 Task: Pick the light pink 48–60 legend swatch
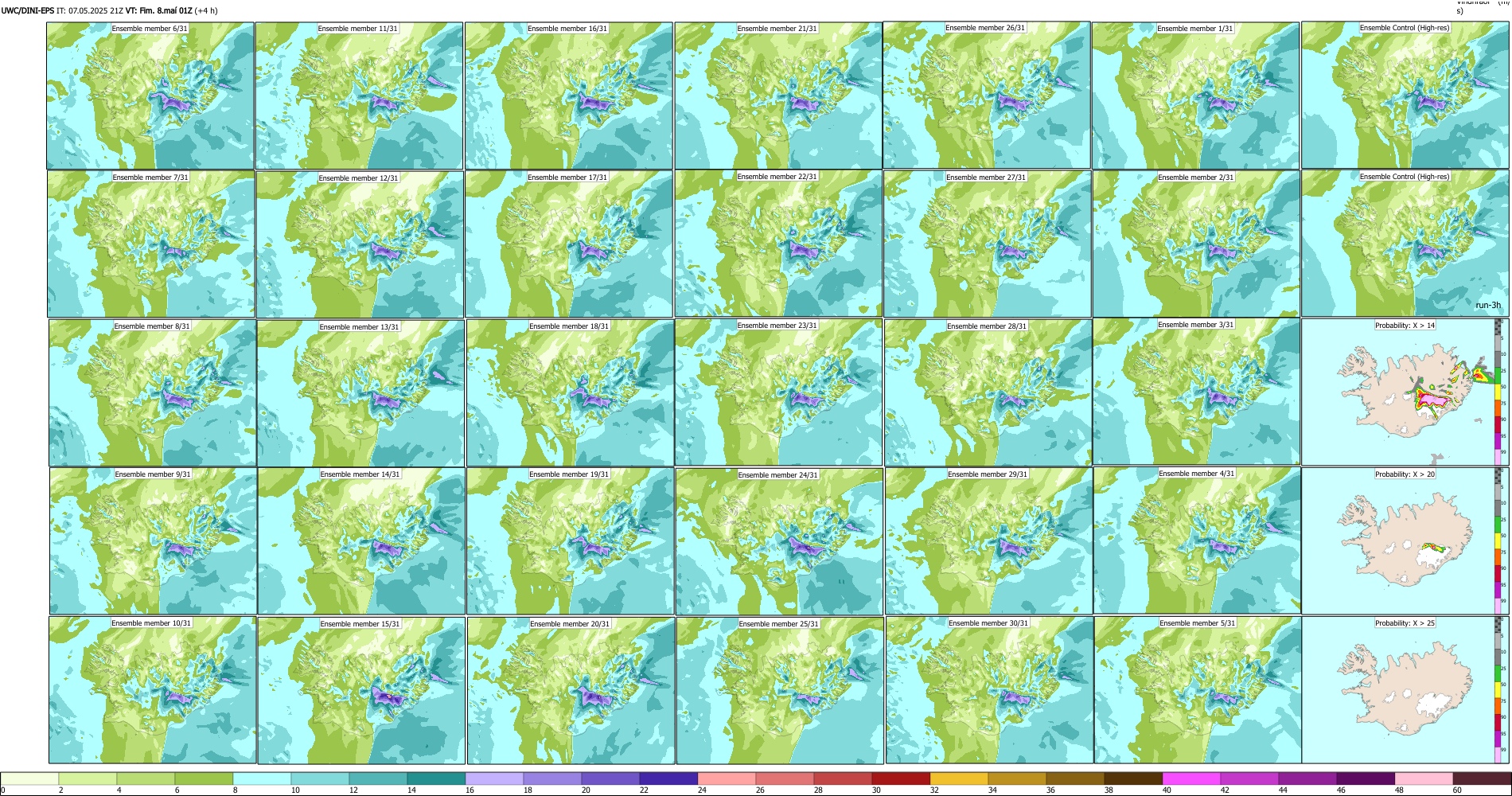pyautogui.click(x=1424, y=778)
